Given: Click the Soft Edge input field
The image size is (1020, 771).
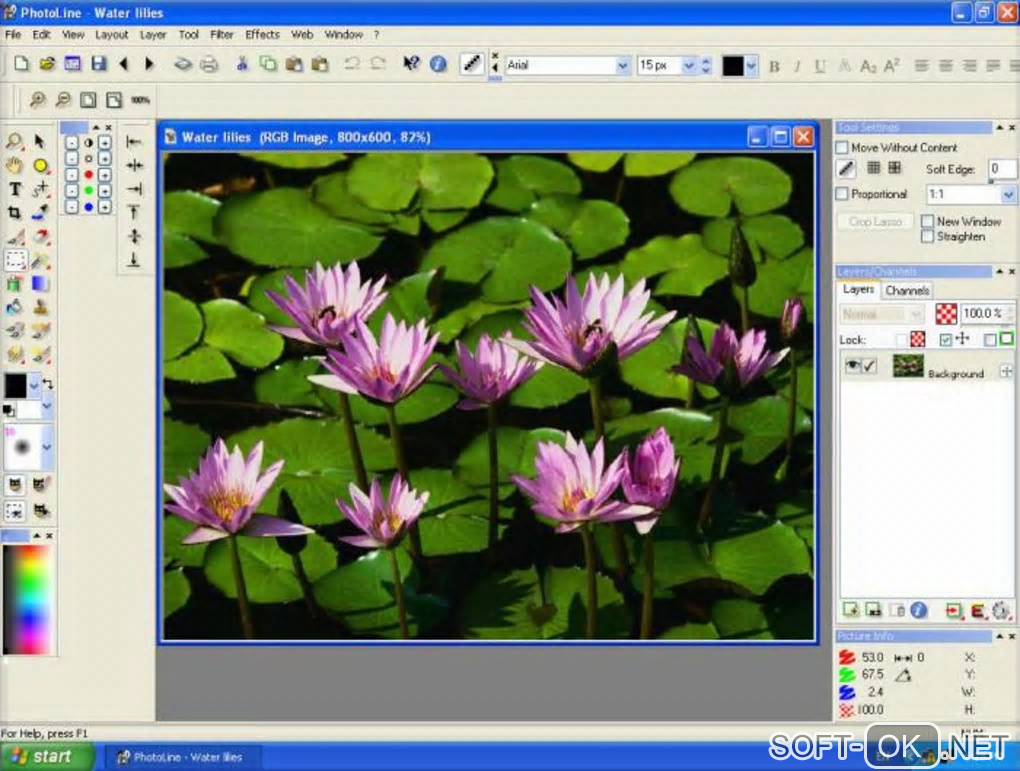Looking at the screenshot, I should click(x=1001, y=169).
